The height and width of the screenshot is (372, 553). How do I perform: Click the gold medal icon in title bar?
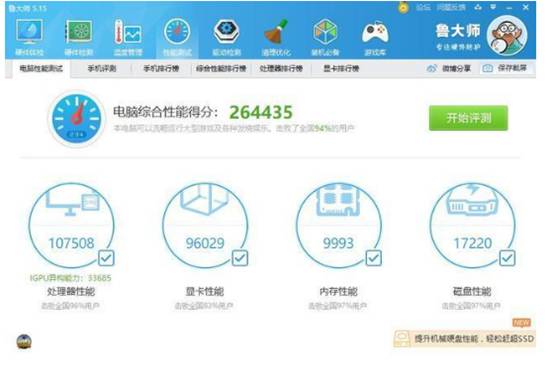403,7
